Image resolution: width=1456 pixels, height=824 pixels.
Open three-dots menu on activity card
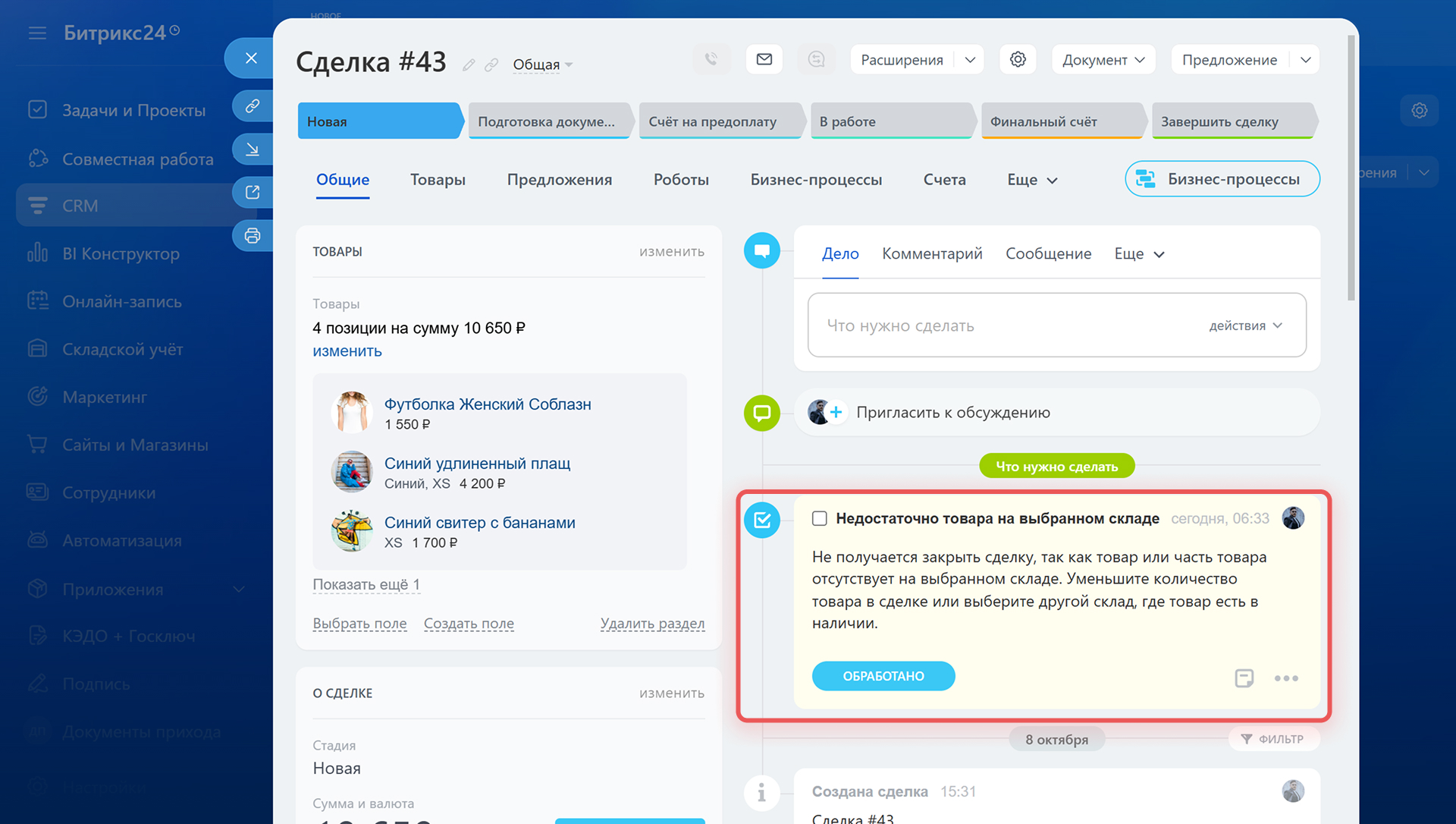point(1286,678)
